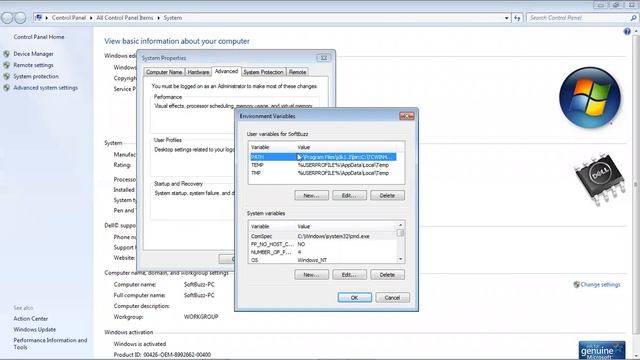Click the Remote settings shield icon
Screen dimensions: 640x360
click(x=7, y=65)
